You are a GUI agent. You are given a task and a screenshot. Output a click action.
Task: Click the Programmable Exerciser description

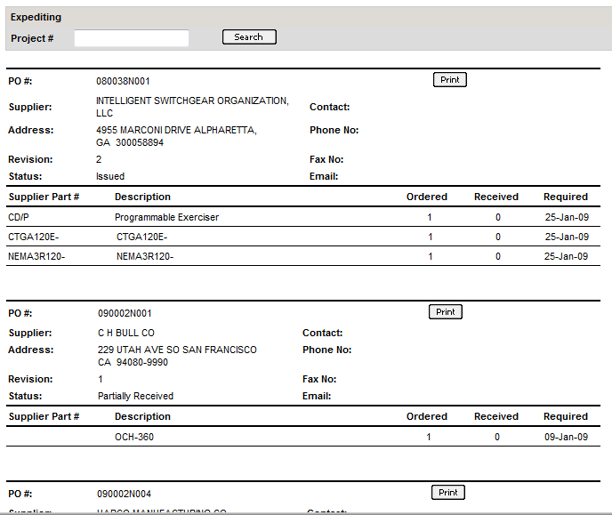pyautogui.click(x=166, y=217)
